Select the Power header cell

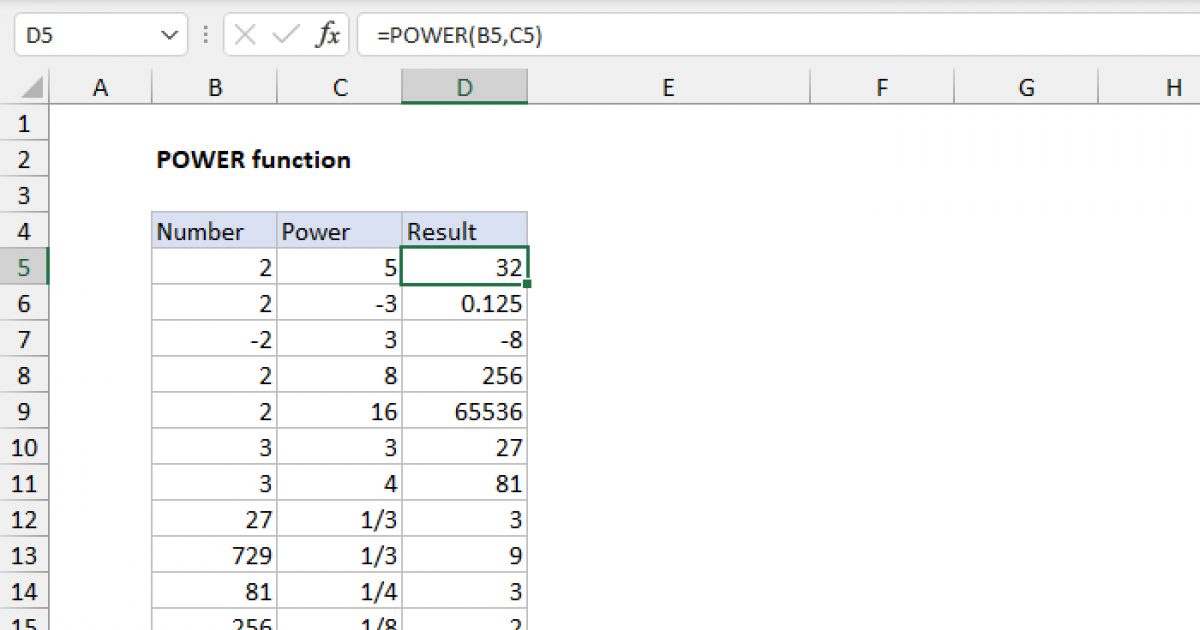pyautogui.click(x=338, y=231)
